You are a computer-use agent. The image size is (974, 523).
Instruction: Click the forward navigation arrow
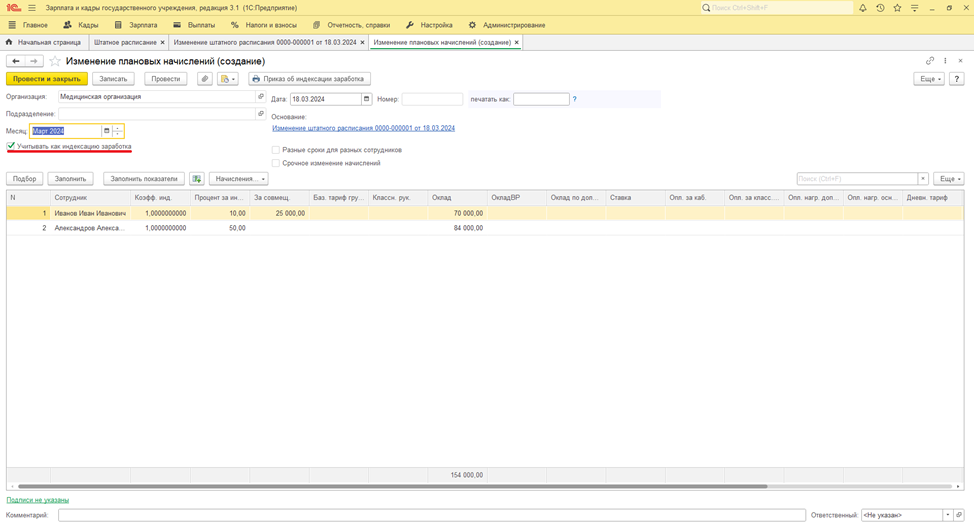coord(34,61)
